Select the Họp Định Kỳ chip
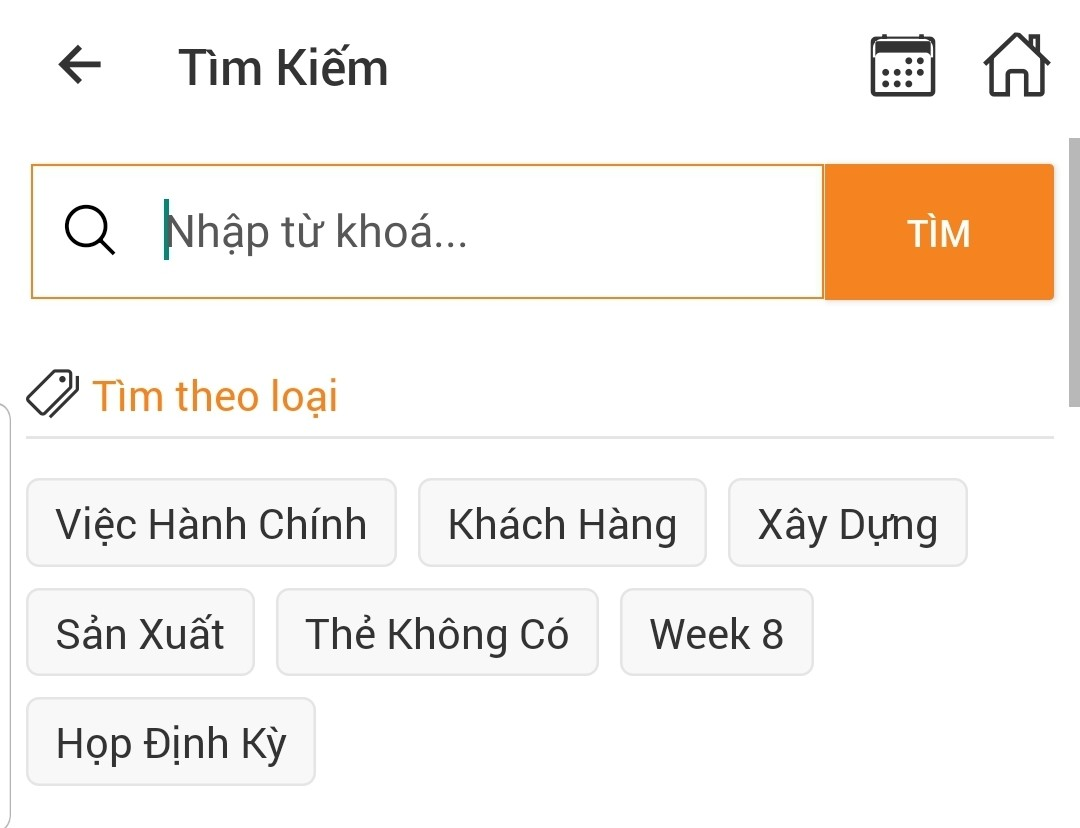Screen dimensions: 1080x828 170,741
